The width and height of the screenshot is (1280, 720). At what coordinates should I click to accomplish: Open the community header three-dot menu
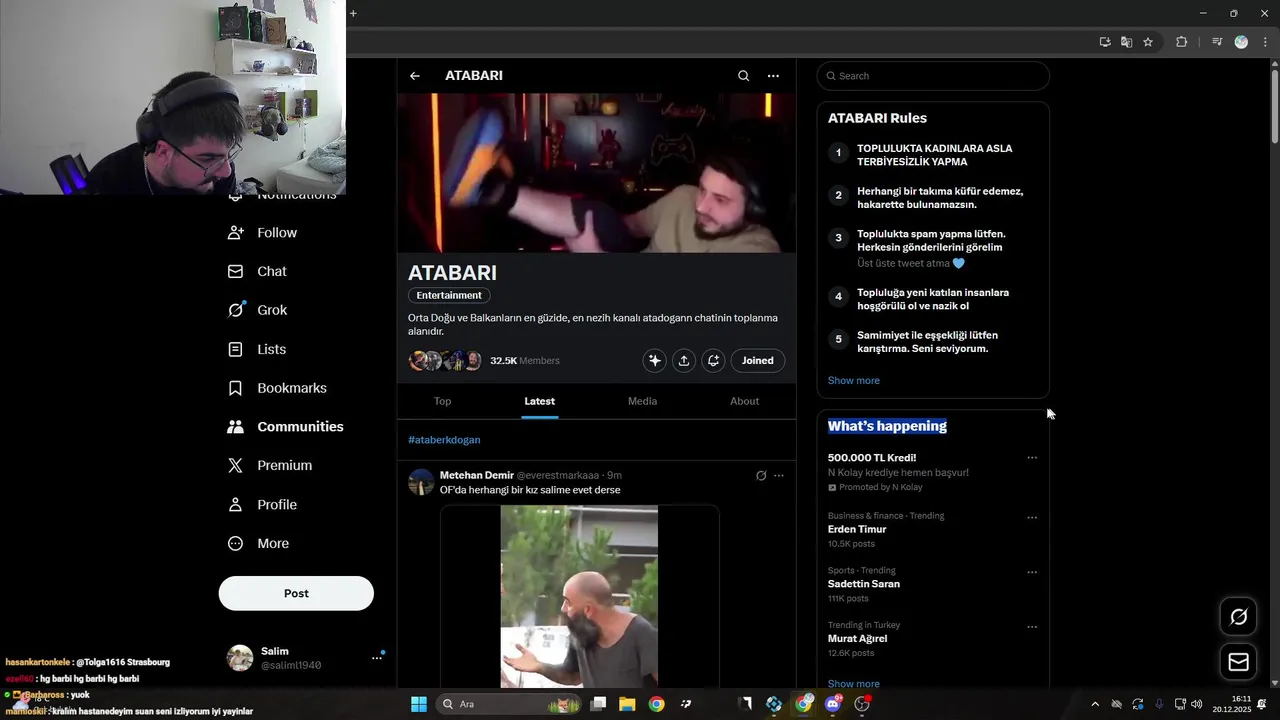tap(773, 76)
